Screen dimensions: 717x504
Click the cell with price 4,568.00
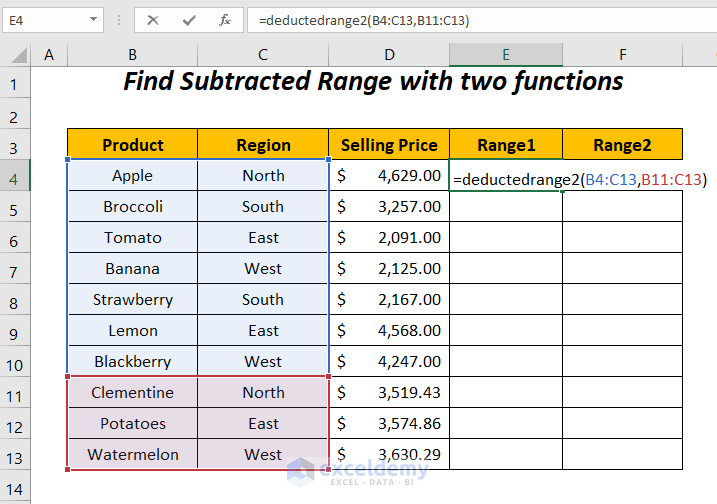pyautogui.click(x=389, y=331)
